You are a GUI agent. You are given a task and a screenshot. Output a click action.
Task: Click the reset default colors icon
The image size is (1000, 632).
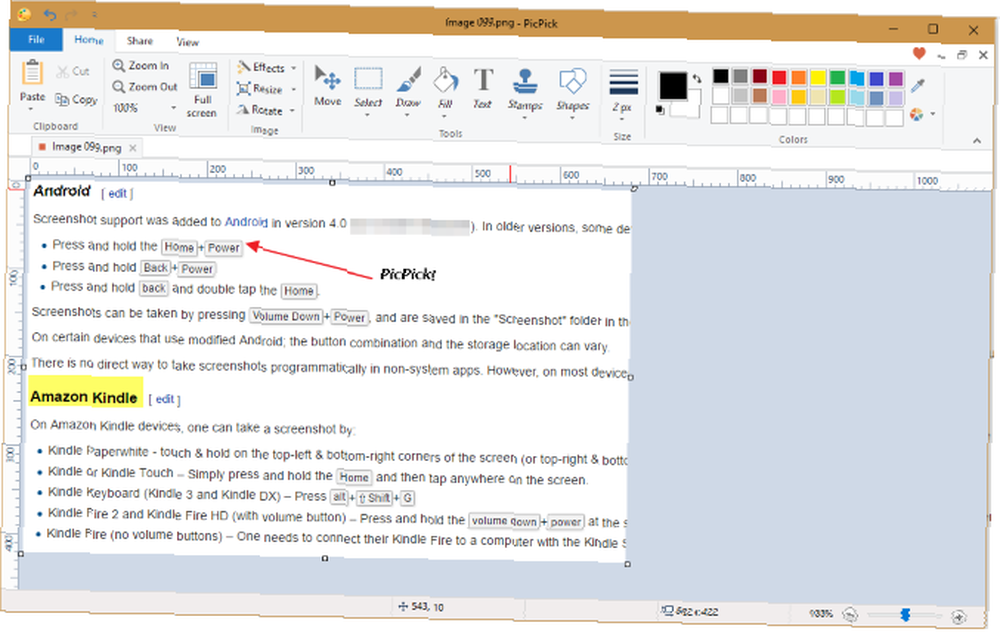click(660, 110)
